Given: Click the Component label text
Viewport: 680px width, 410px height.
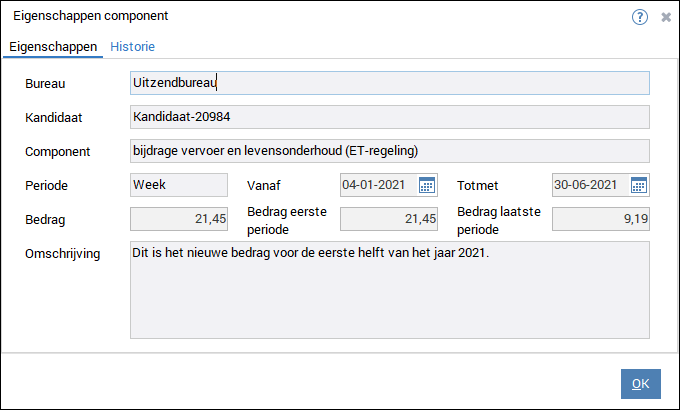Looking at the screenshot, I should (58, 152).
